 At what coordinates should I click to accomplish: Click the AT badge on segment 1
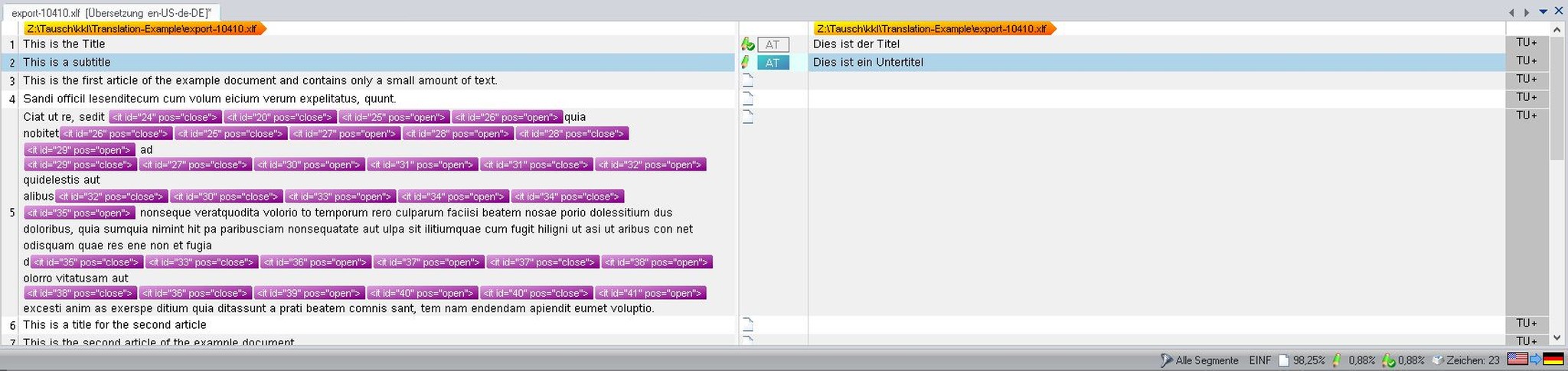pyautogui.click(x=773, y=44)
